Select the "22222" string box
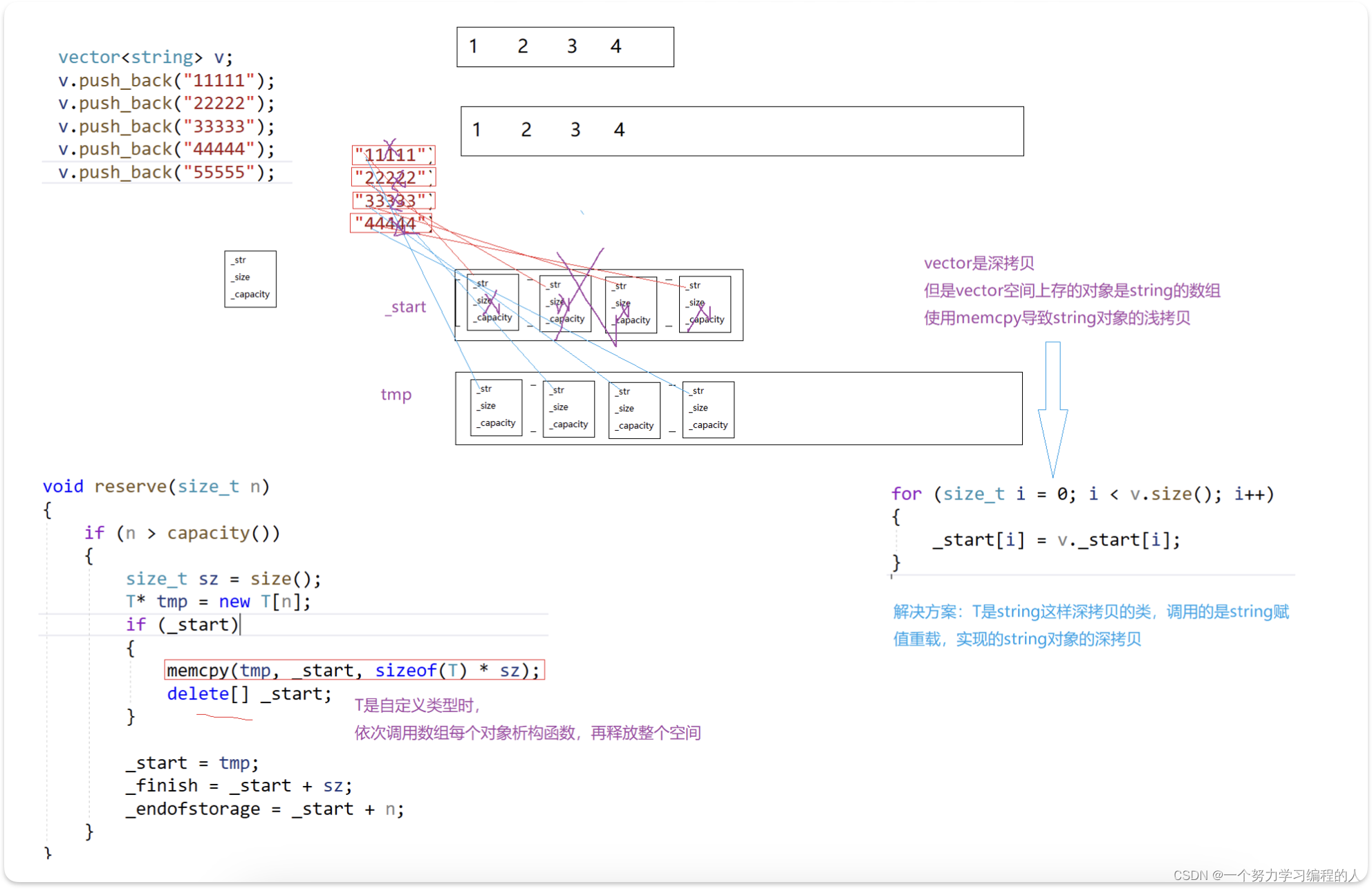Image resolution: width=1372 pixels, height=889 pixels. coord(393,178)
